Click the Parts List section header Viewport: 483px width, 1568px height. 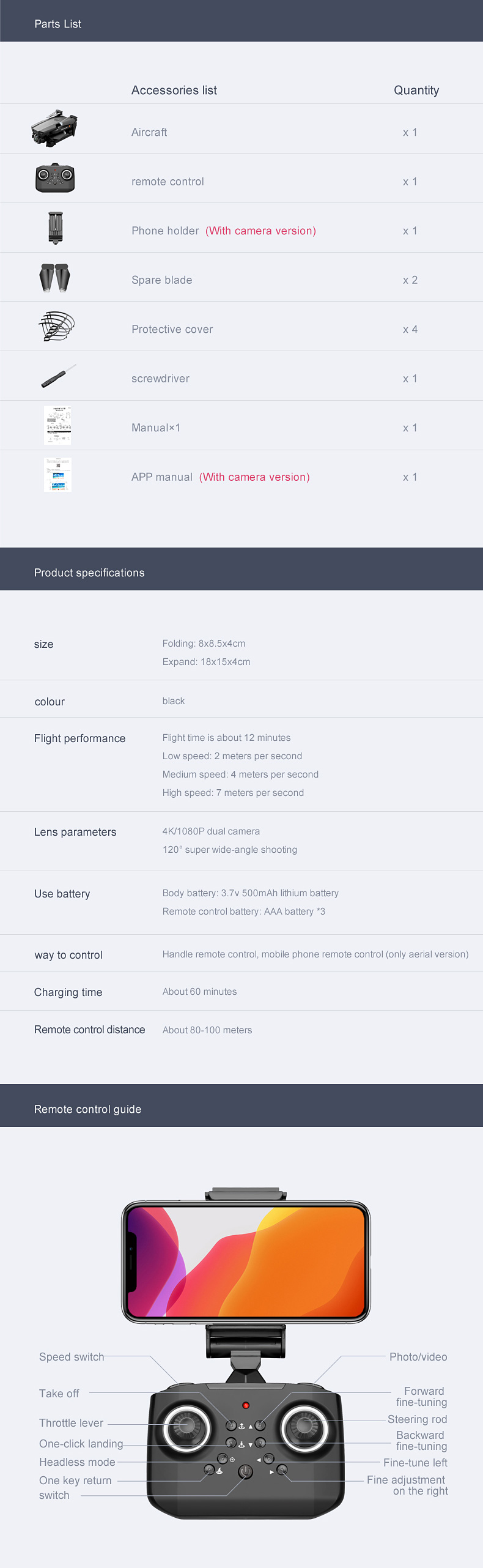tap(58, 24)
